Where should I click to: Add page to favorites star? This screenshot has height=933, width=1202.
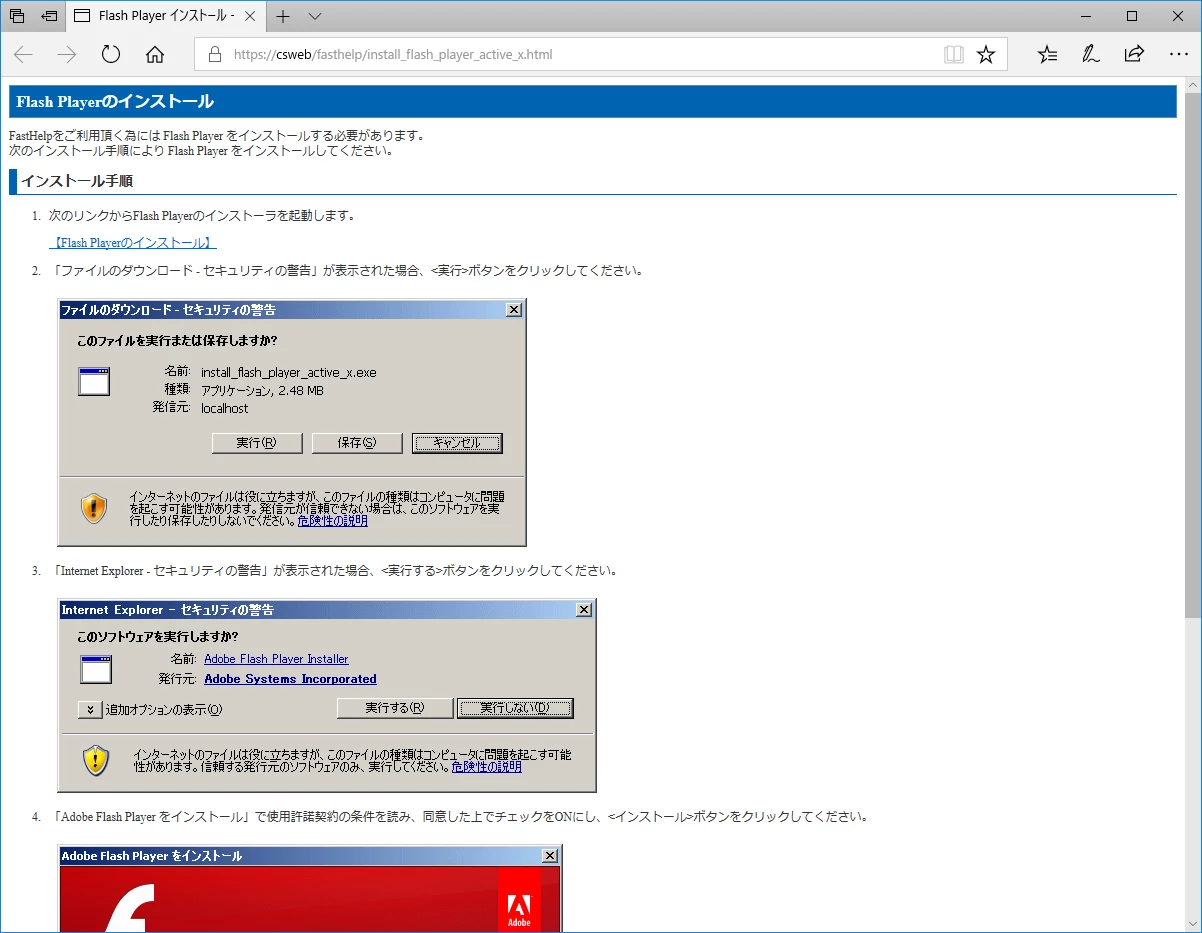point(986,55)
